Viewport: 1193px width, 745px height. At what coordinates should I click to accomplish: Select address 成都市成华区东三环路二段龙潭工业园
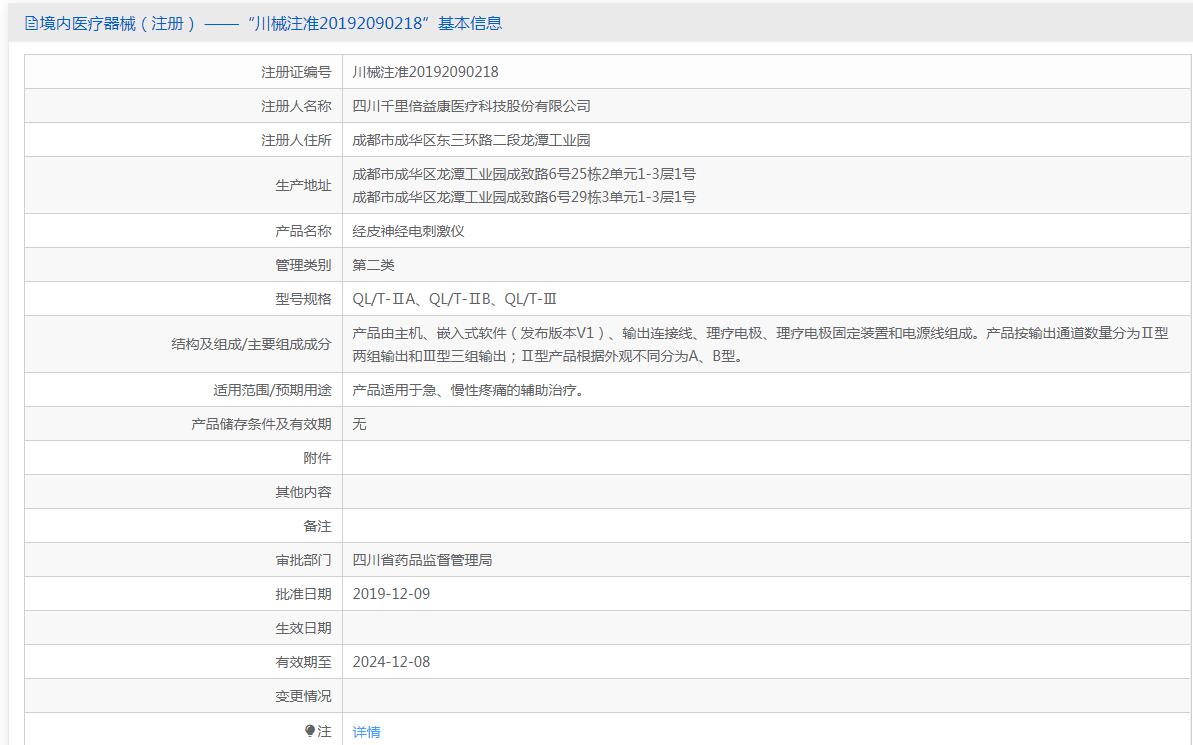pyautogui.click(x=471, y=140)
